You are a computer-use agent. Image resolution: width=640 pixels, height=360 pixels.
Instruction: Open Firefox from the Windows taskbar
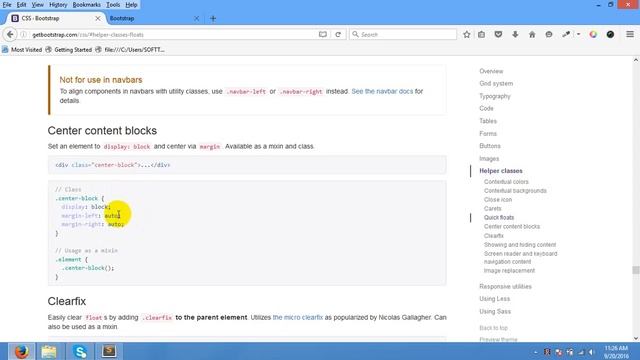(21, 351)
